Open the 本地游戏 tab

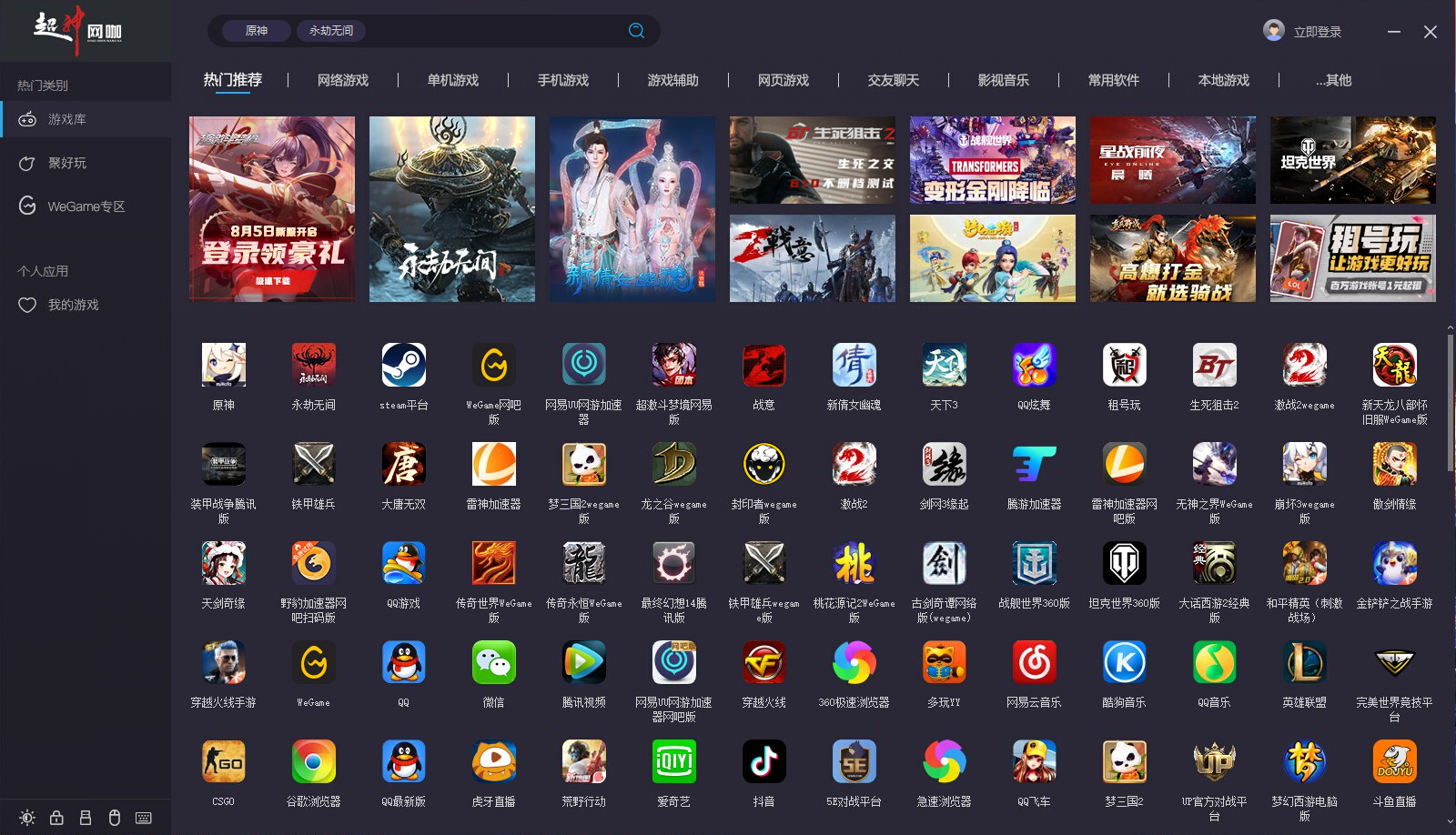click(x=1224, y=80)
